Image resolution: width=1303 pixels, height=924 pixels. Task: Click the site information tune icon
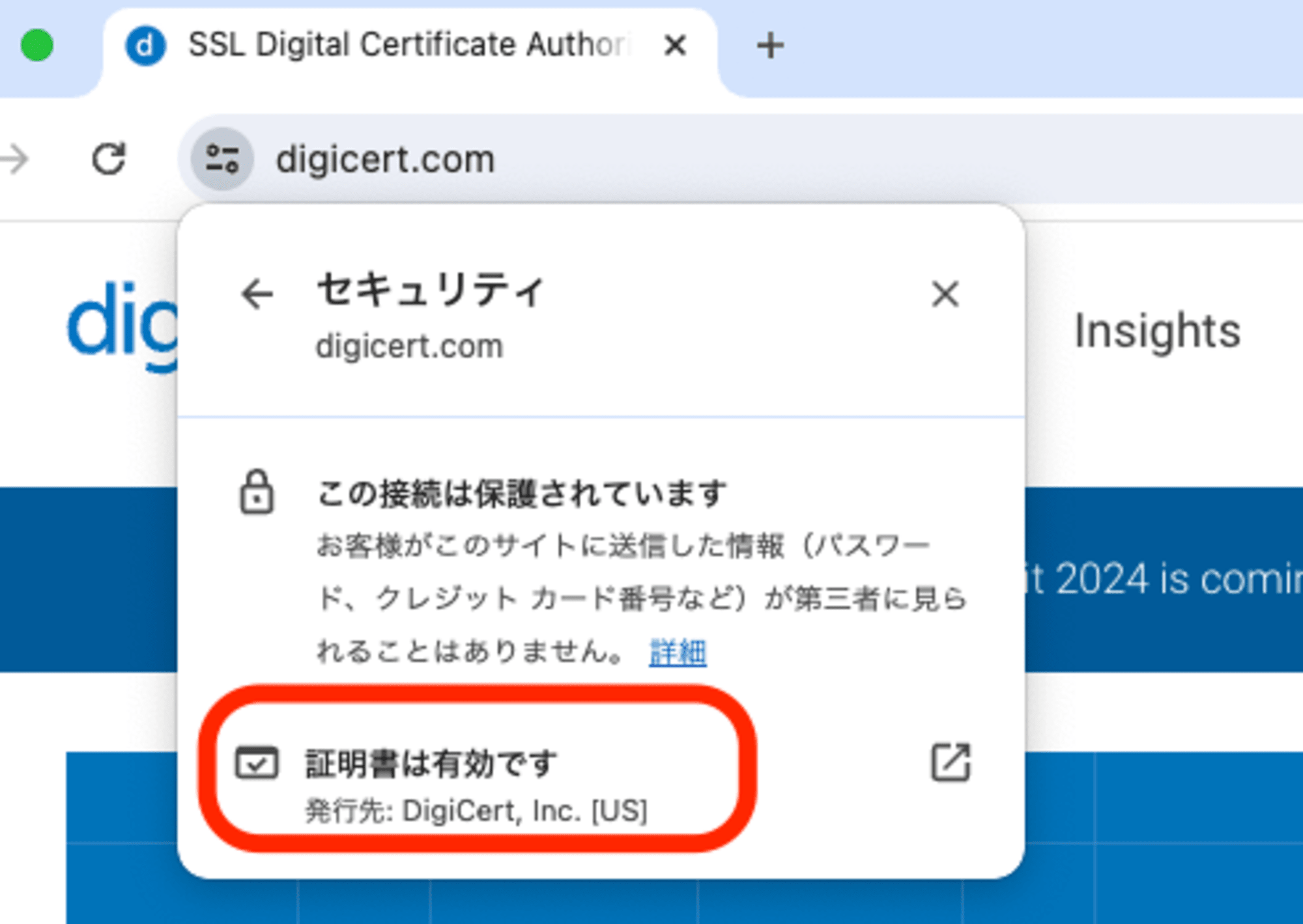point(222,159)
